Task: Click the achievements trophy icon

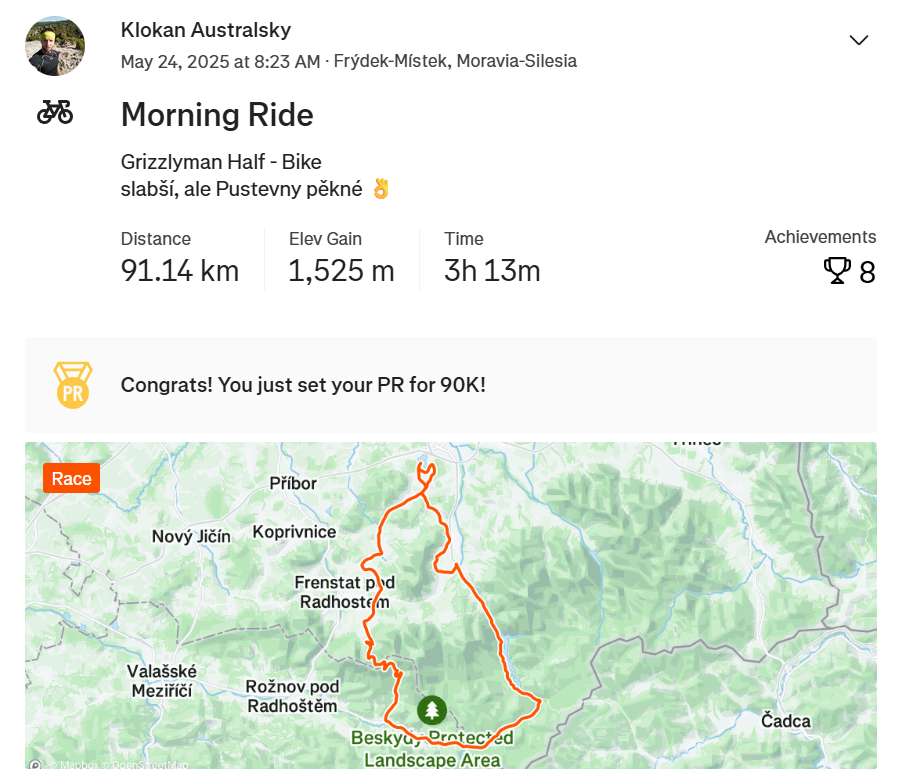Action: [x=836, y=271]
